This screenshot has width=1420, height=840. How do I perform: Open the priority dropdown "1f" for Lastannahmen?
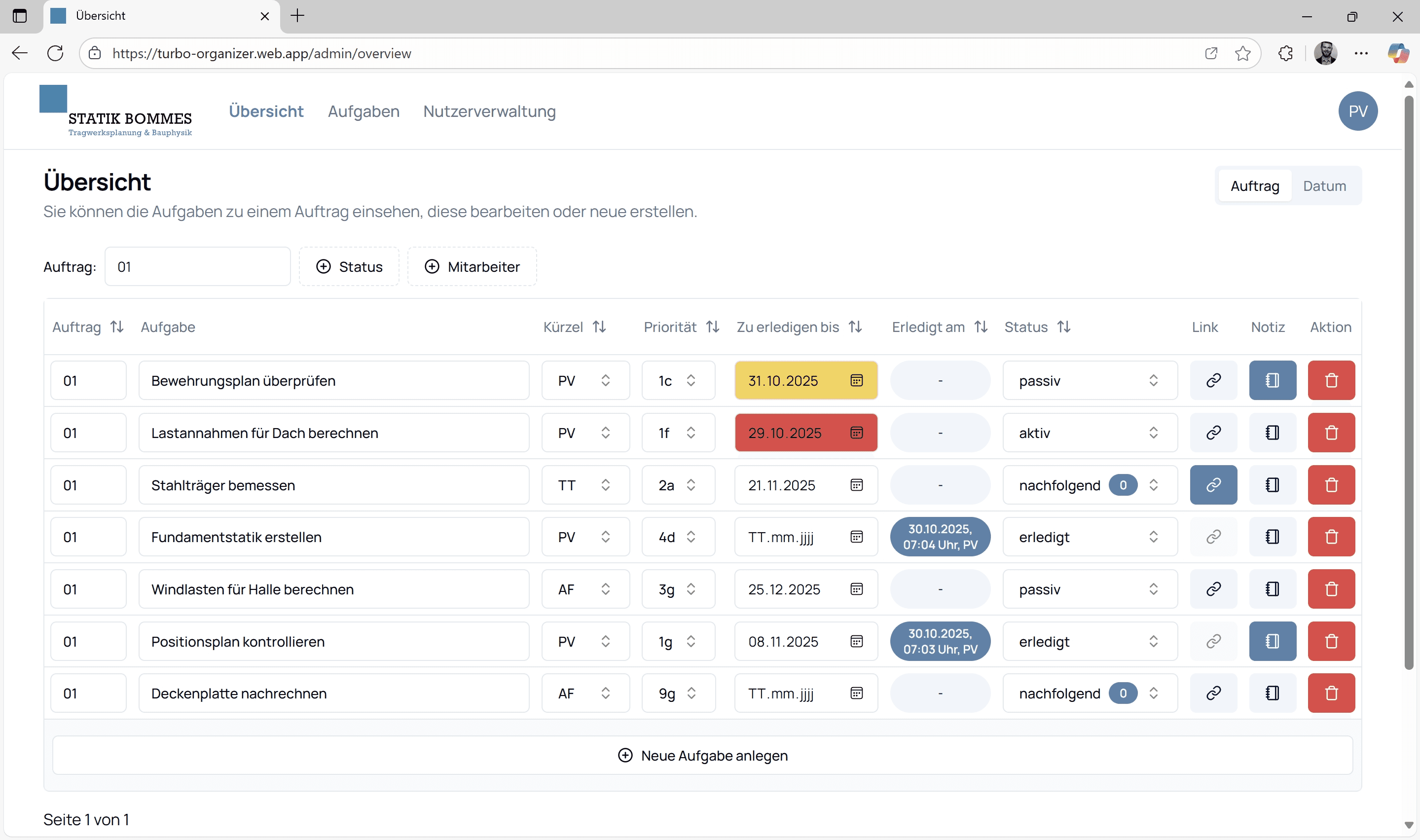pos(678,433)
